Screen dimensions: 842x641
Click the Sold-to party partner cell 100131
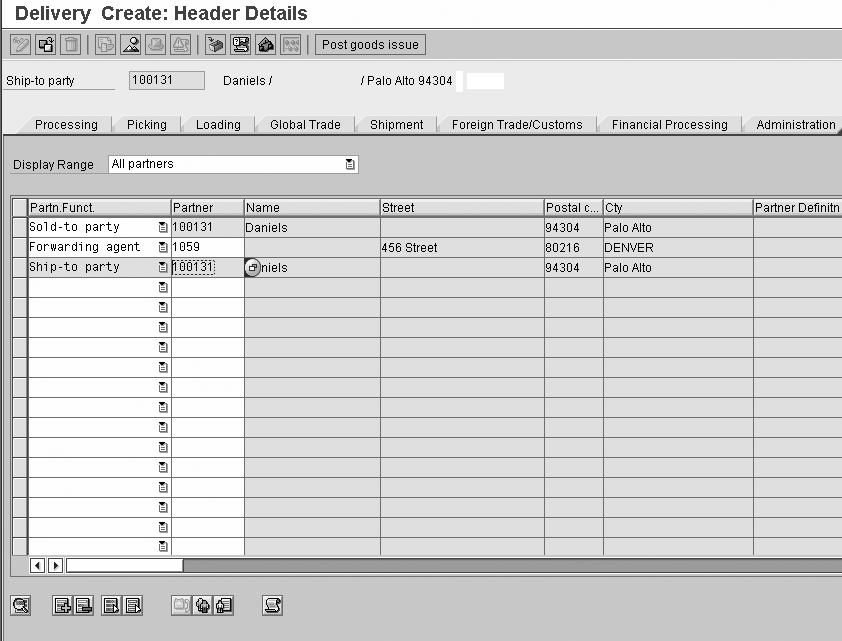(207, 227)
